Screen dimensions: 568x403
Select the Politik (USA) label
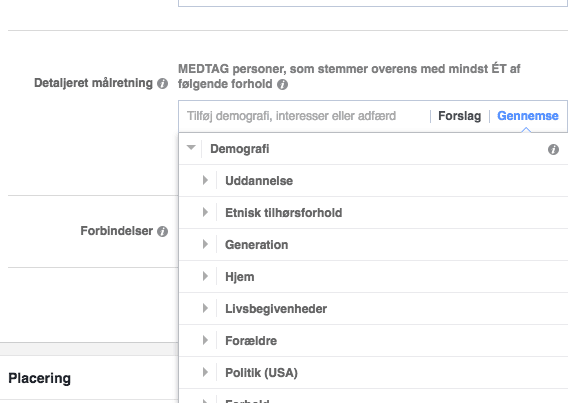coord(261,373)
